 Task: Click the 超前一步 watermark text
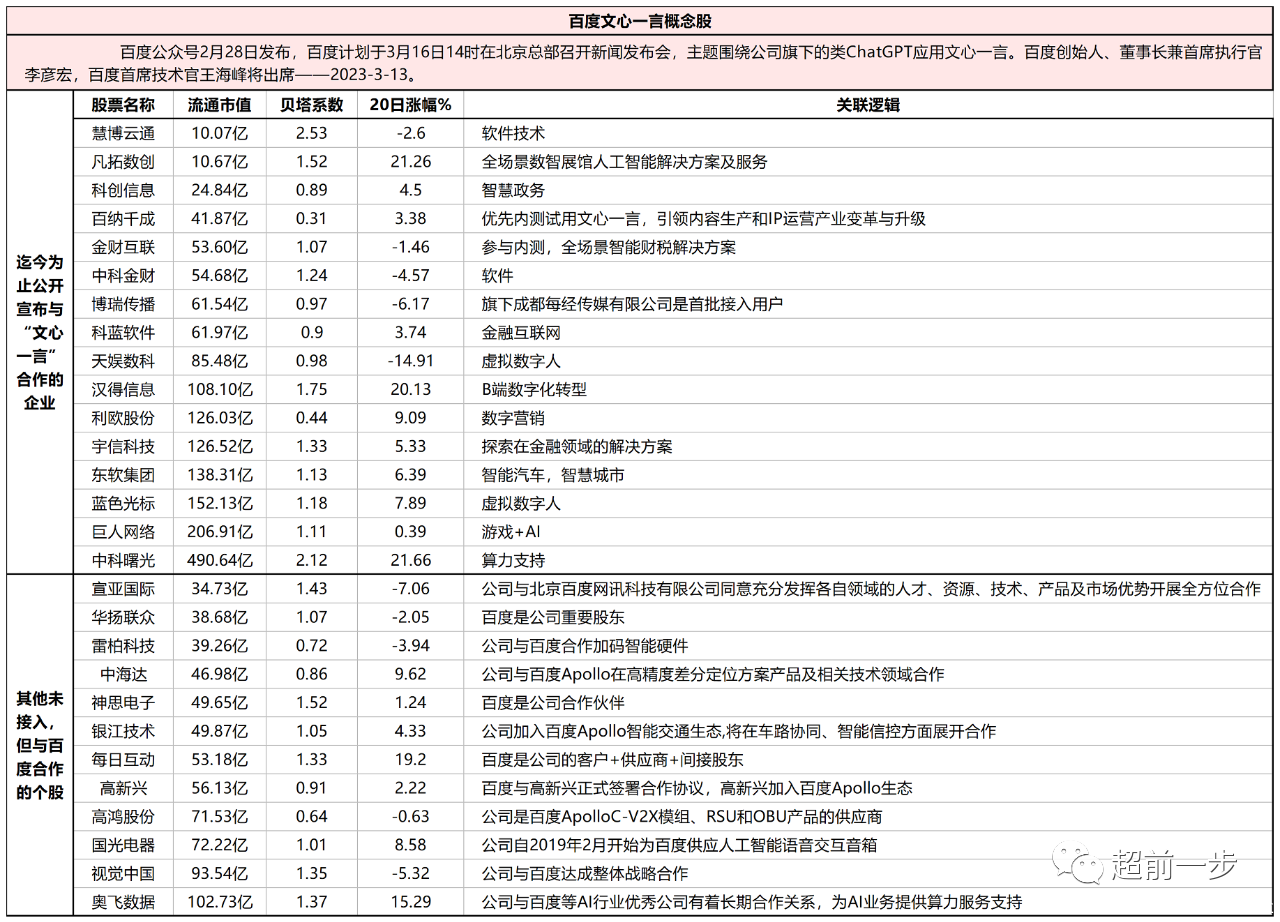1174,863
